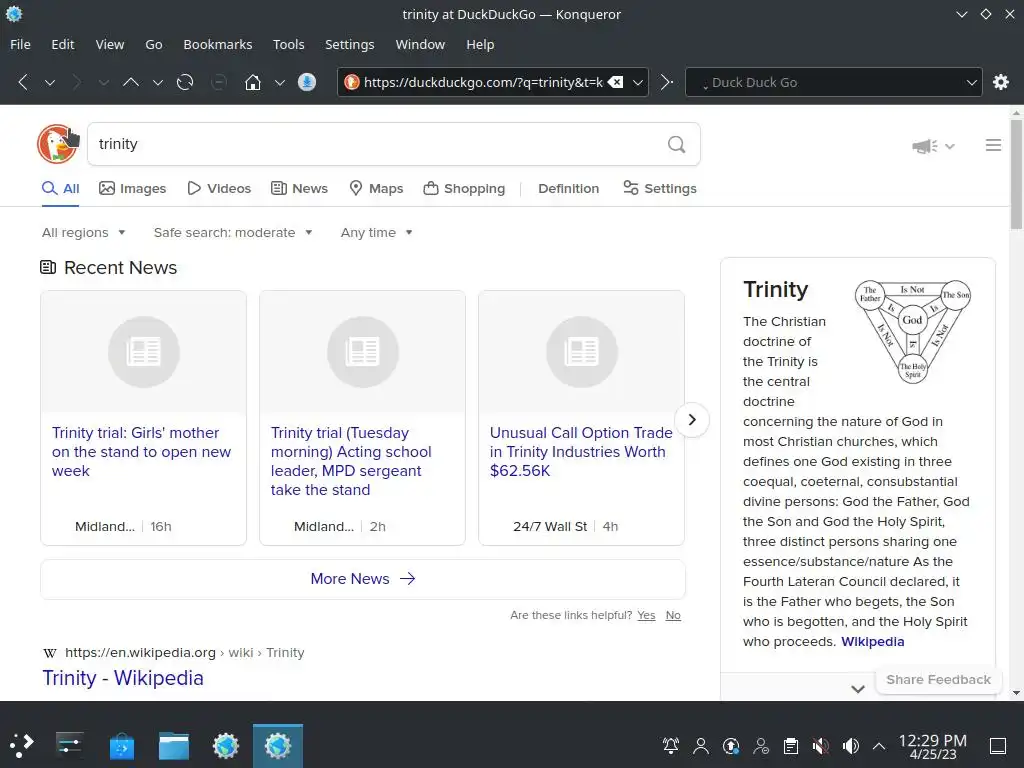Click the Konqueror app icon in title bar
This screenshot has width=1024, height=768.
coord(14,14)
